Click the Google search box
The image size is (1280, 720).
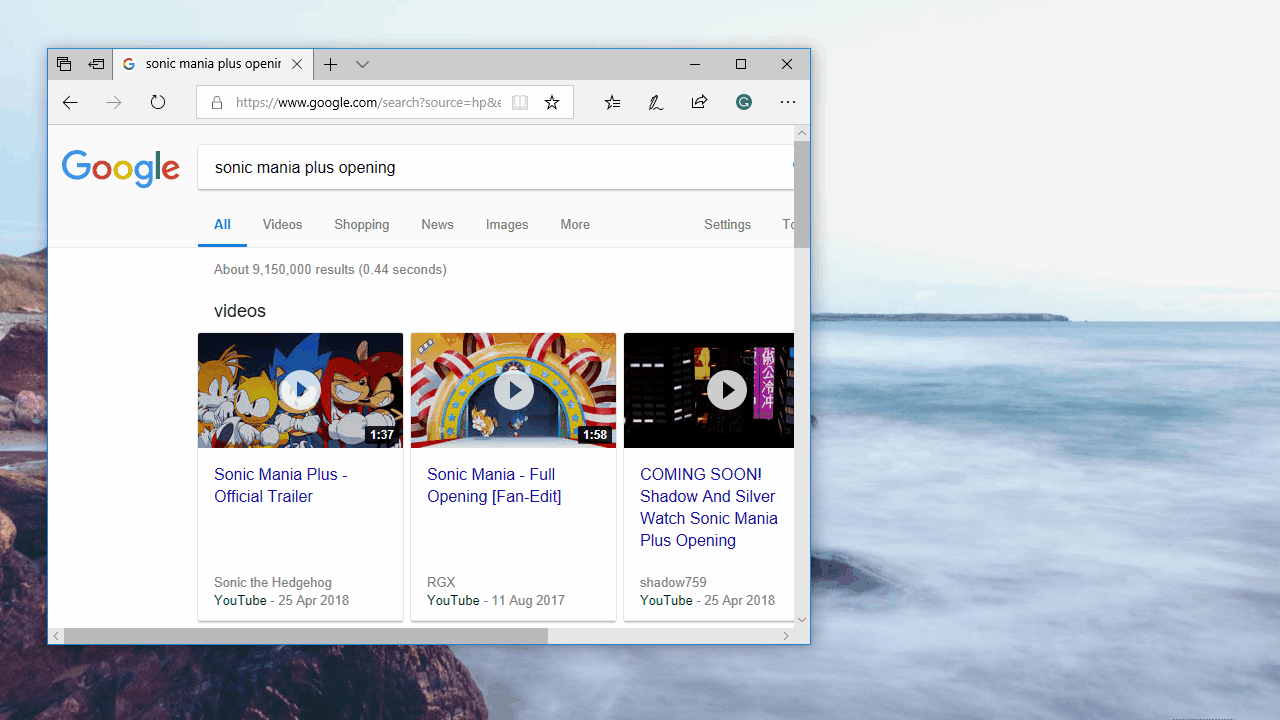(x=496, y=167)
